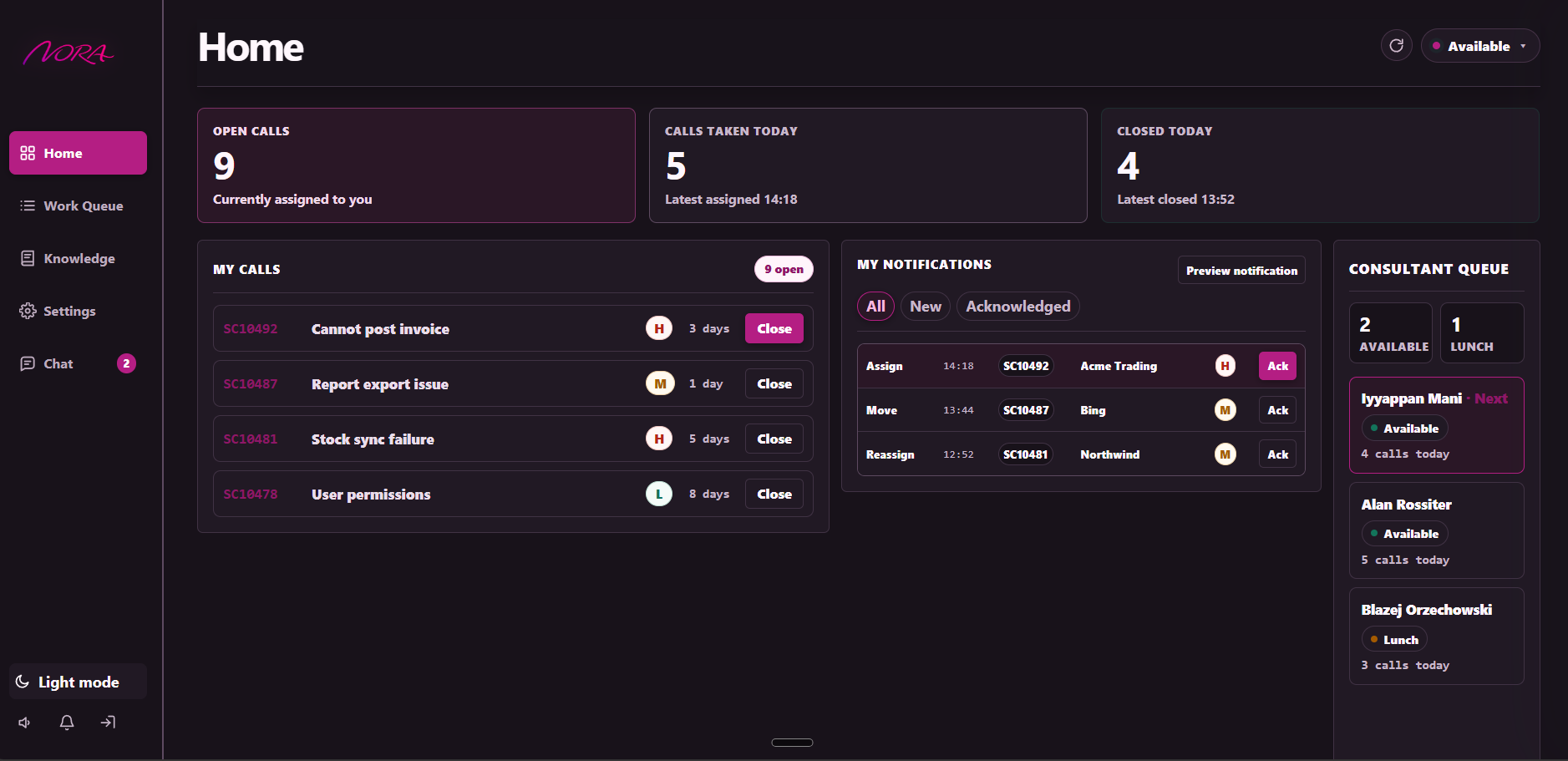Select the All notifications filter
The height and width of the screenshot is (761, 1568).
[875, 307]
